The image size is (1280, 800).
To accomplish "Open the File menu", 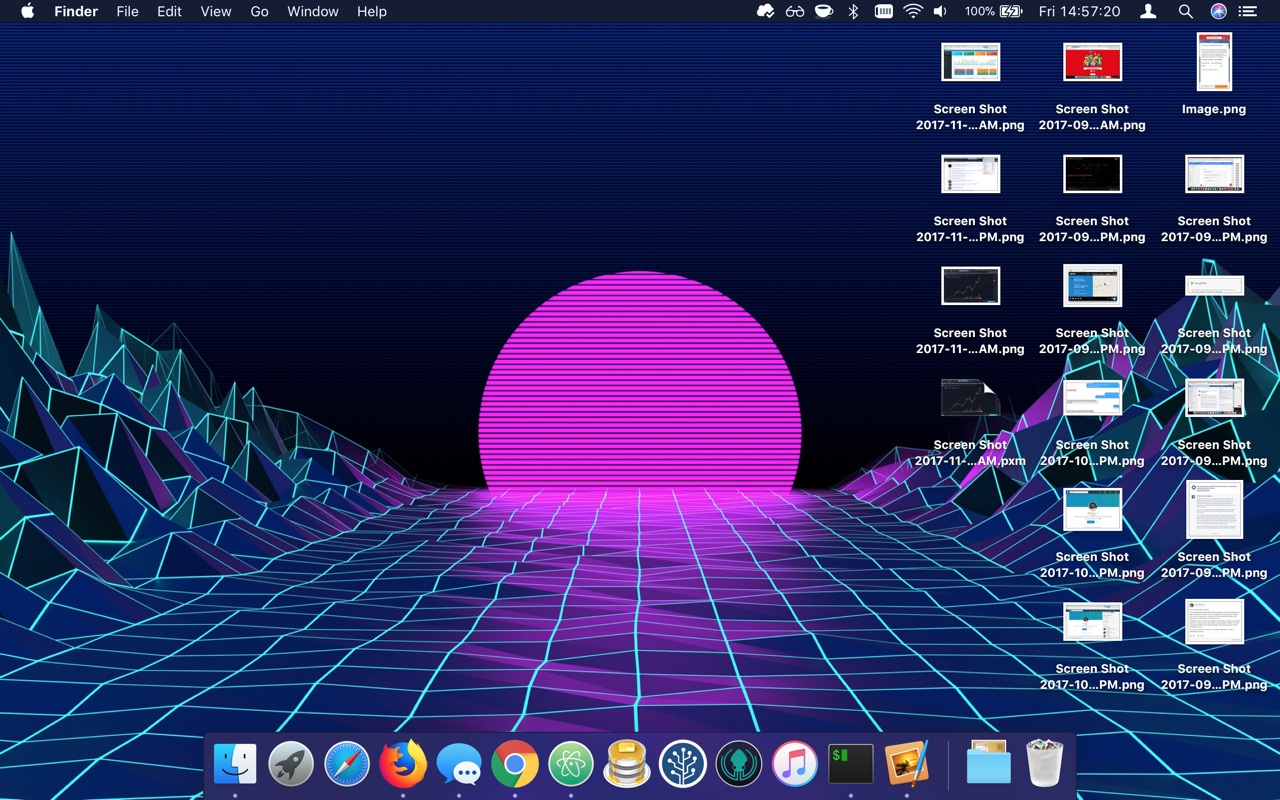I will tap(127, 12).
